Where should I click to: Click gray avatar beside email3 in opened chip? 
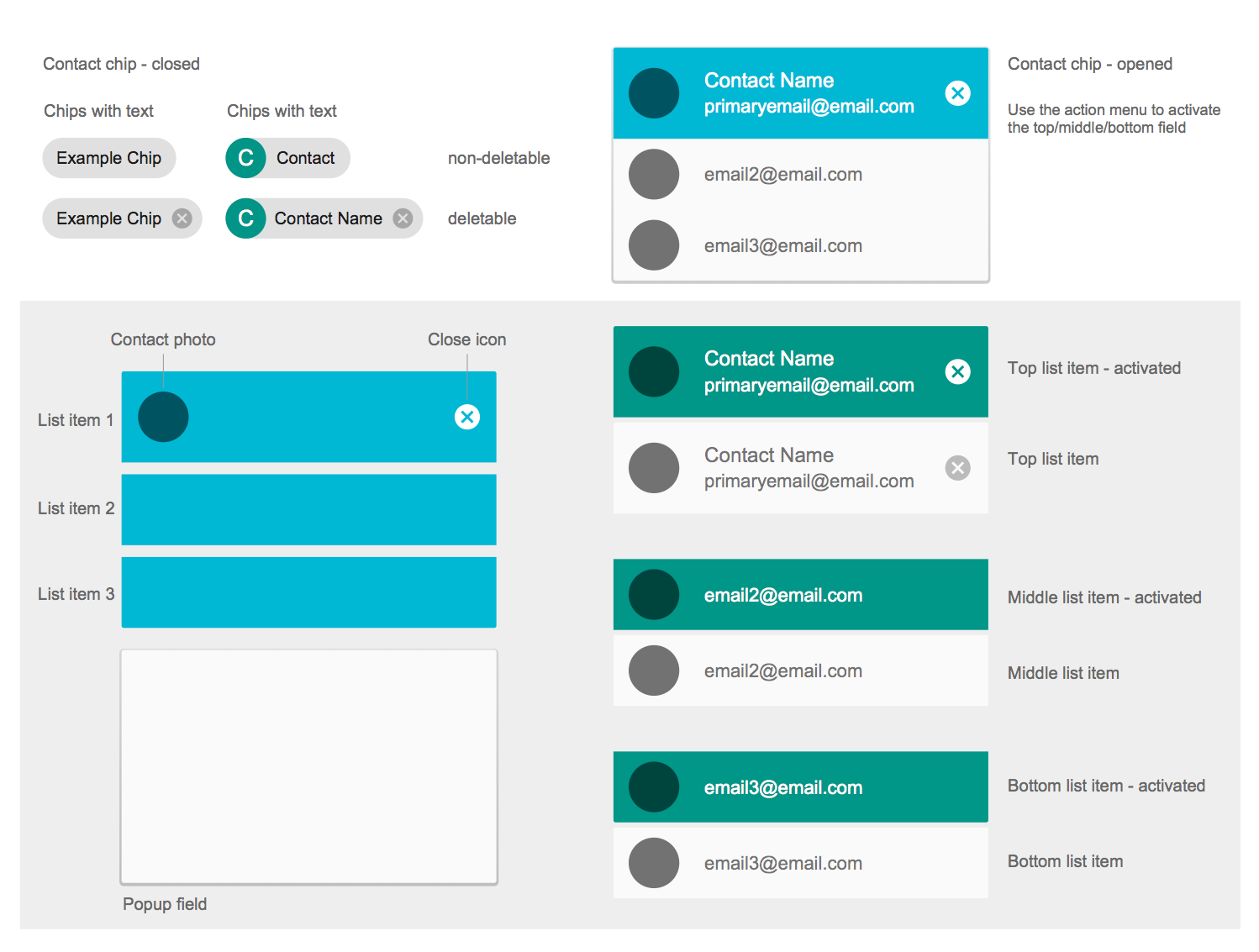pyautogui.click(x=654, y=245)
